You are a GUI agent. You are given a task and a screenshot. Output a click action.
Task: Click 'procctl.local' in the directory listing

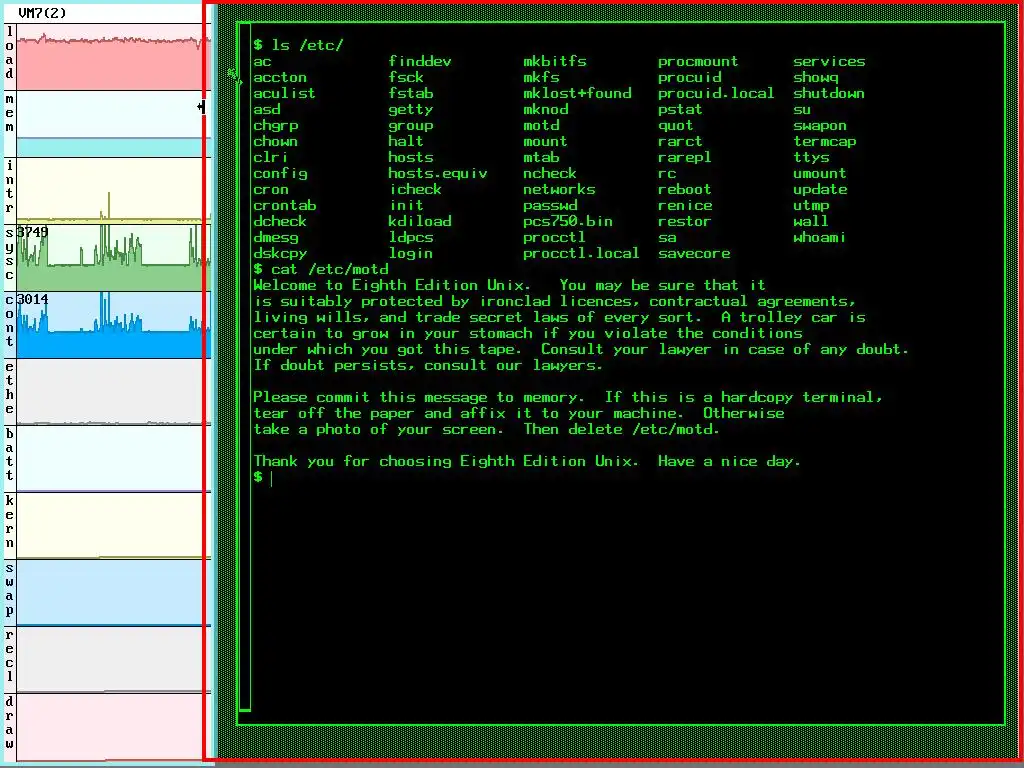click(x=581, y=253)
